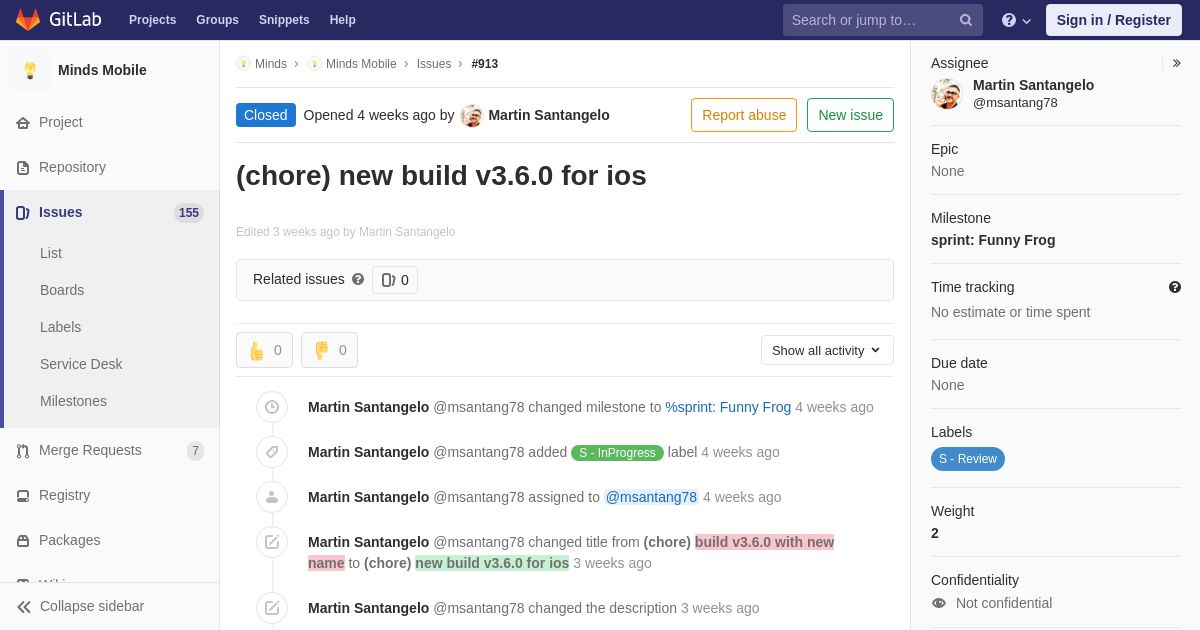This screenshot has height=630, width=1200.
Task: Focus the Search or jump to field
Action: [x=883, y=20]
